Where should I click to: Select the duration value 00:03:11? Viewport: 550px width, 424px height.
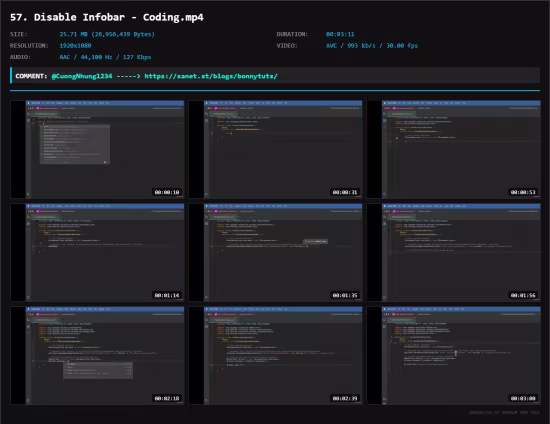(340, 34)
